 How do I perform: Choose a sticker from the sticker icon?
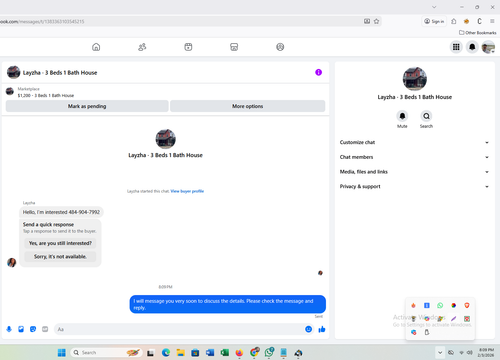[x=33, y=329]
